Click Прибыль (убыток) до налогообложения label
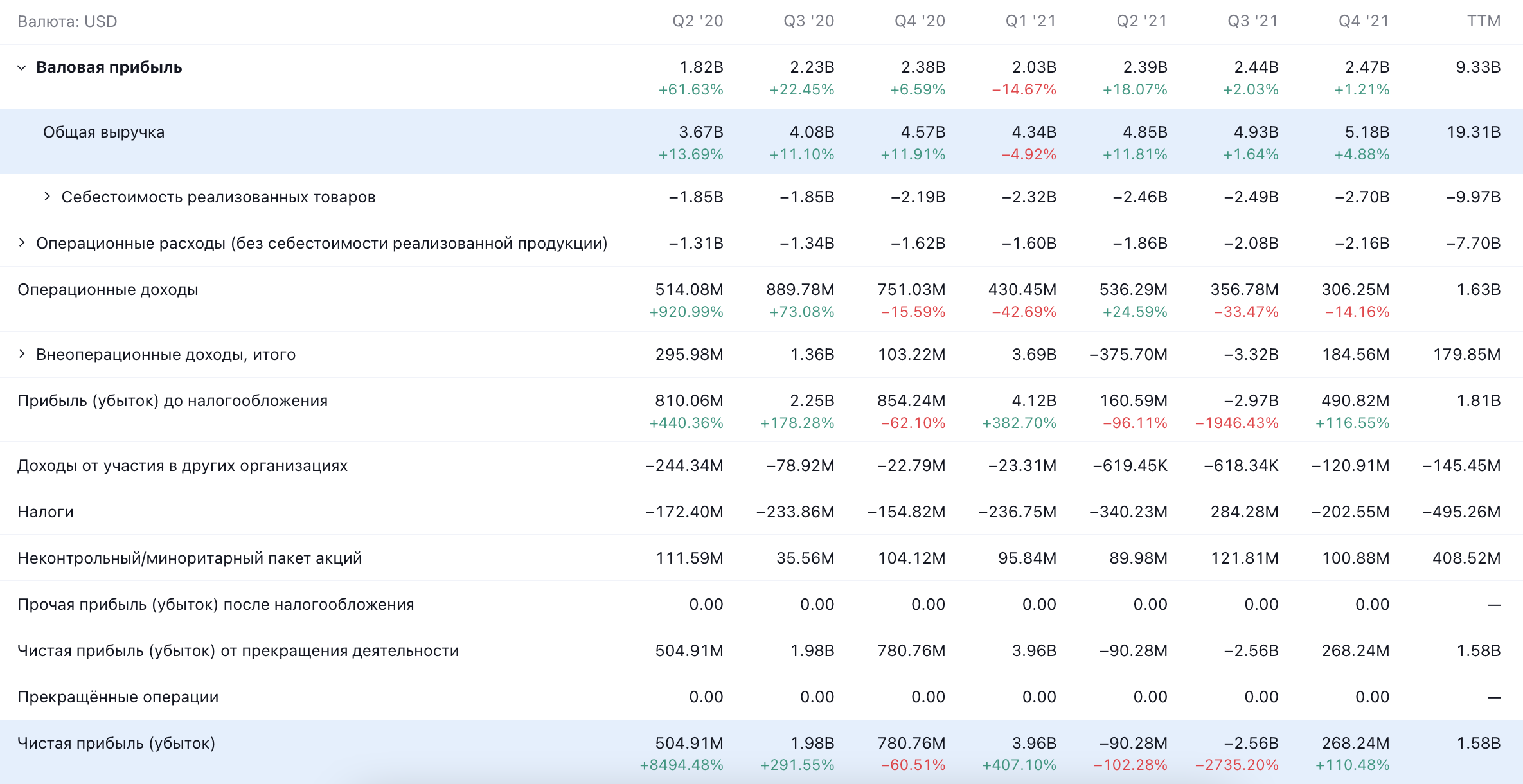This screenshot has width=1523, height=784. point(173,401)
